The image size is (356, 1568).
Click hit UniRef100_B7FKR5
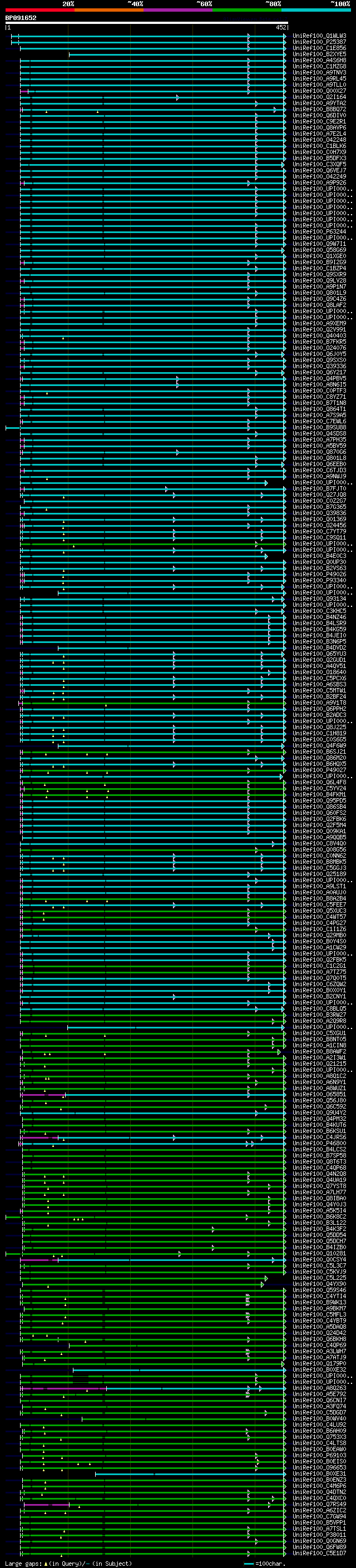click(x=319, y=342)
